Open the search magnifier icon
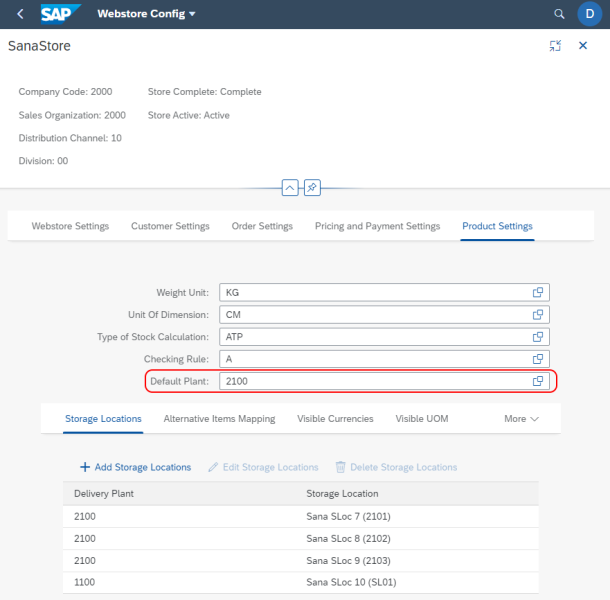Viewport: 610px width, 600px height. tap(559, 14)
